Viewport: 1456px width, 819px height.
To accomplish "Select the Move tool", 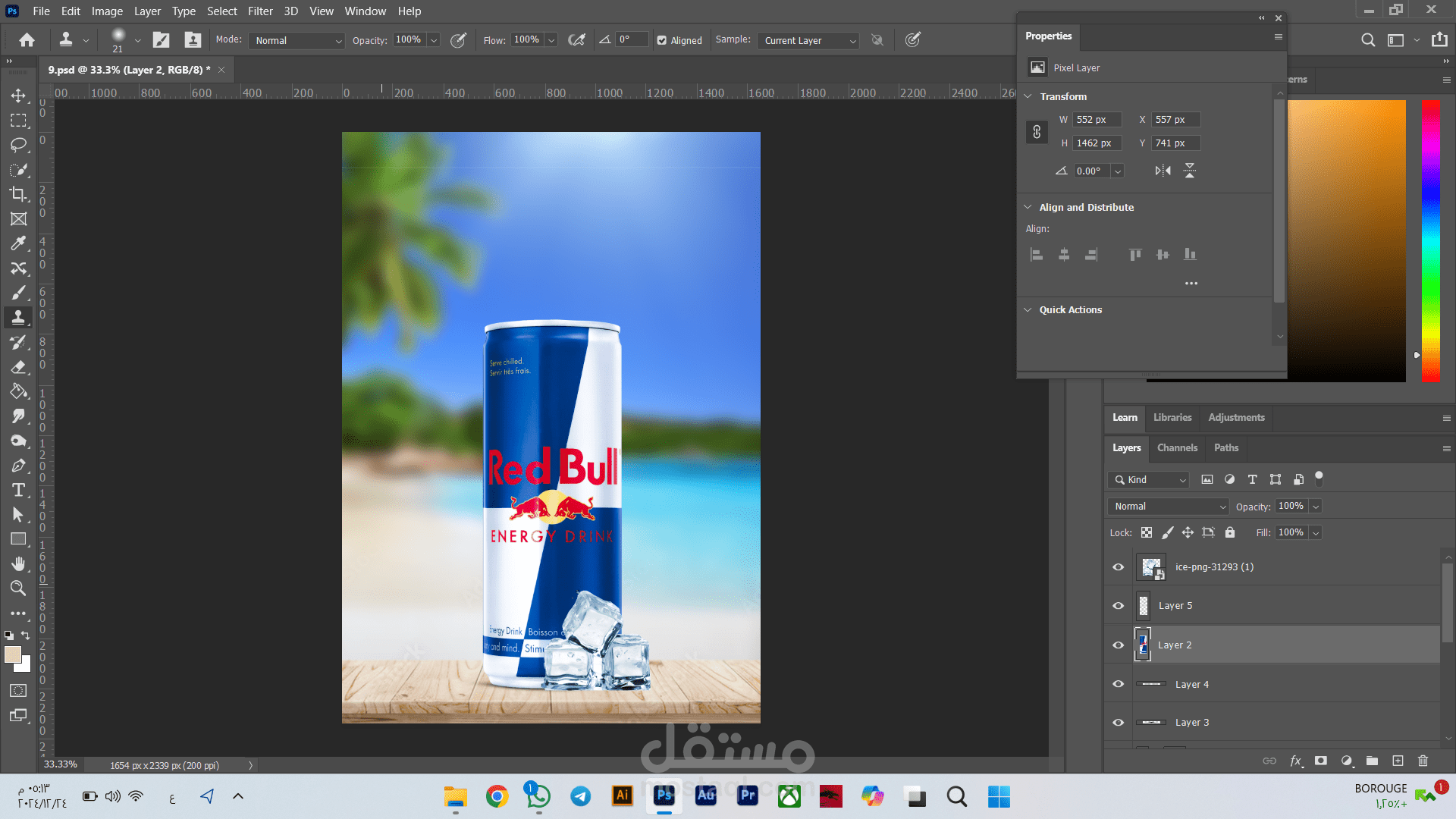I will point(18,96).
